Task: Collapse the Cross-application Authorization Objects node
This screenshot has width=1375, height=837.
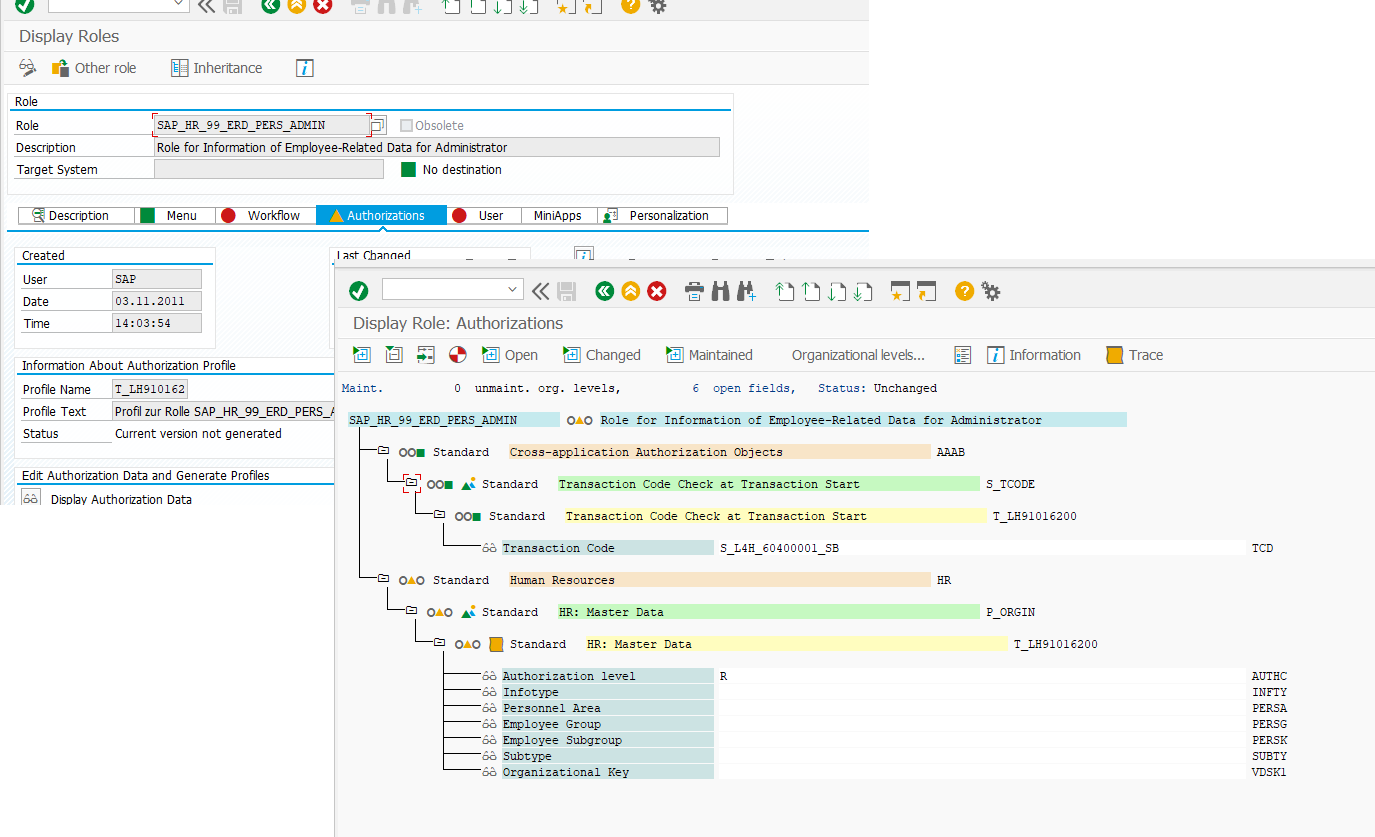Action: [x=383, y=452]
